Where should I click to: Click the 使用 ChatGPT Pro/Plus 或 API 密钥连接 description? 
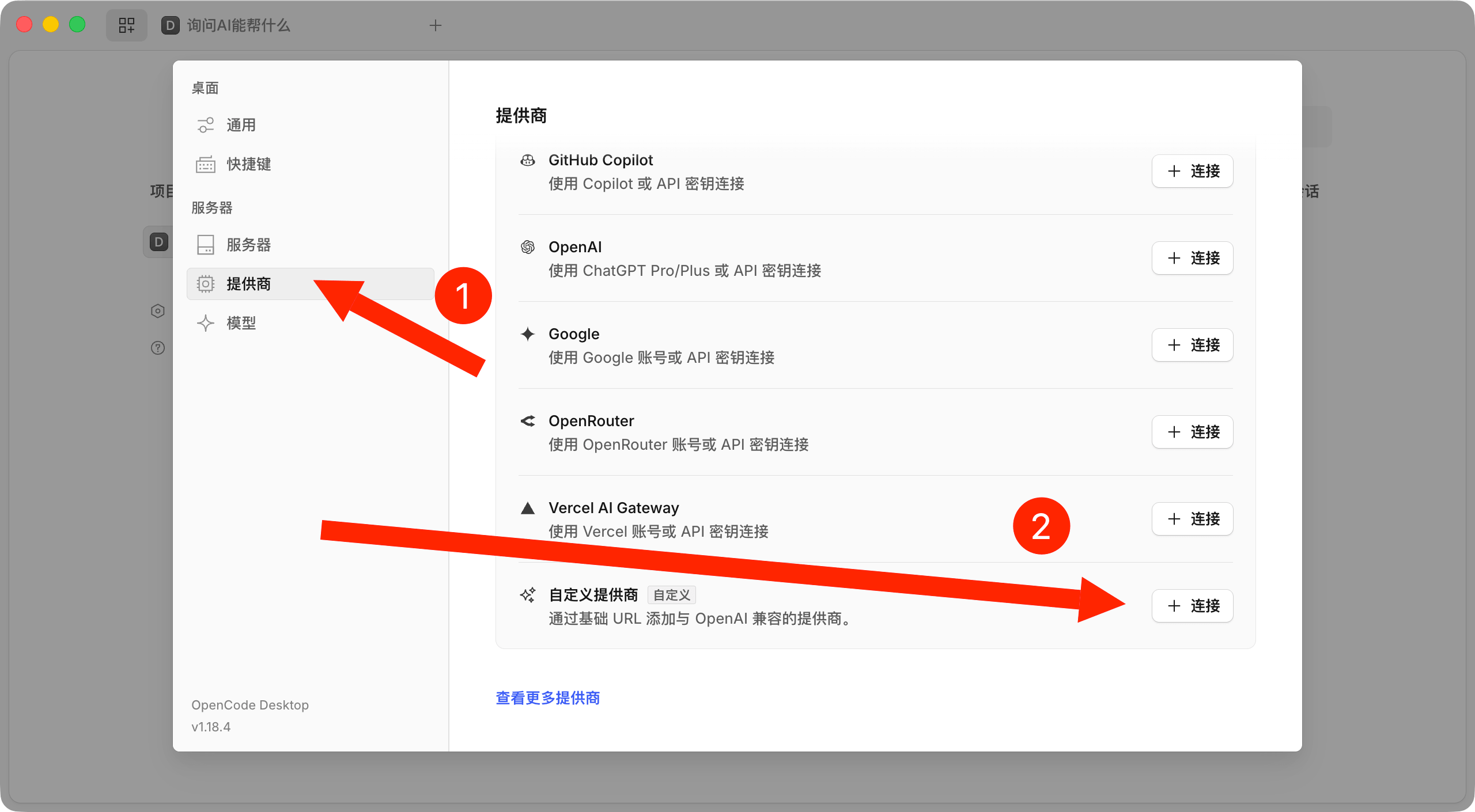685,271
